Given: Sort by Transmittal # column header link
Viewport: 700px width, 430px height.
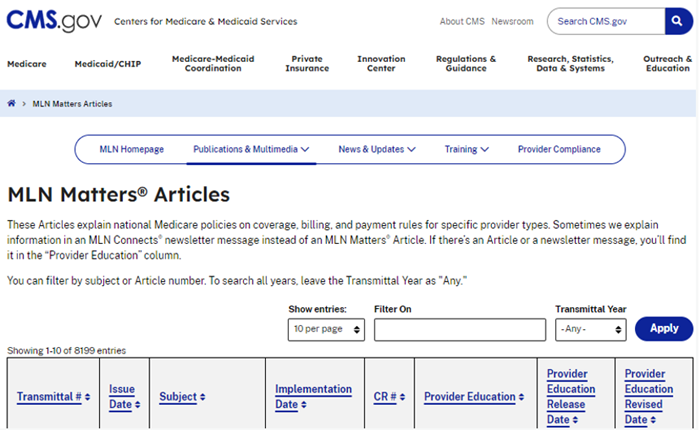Looking at the screenshot, I should 49,397.
